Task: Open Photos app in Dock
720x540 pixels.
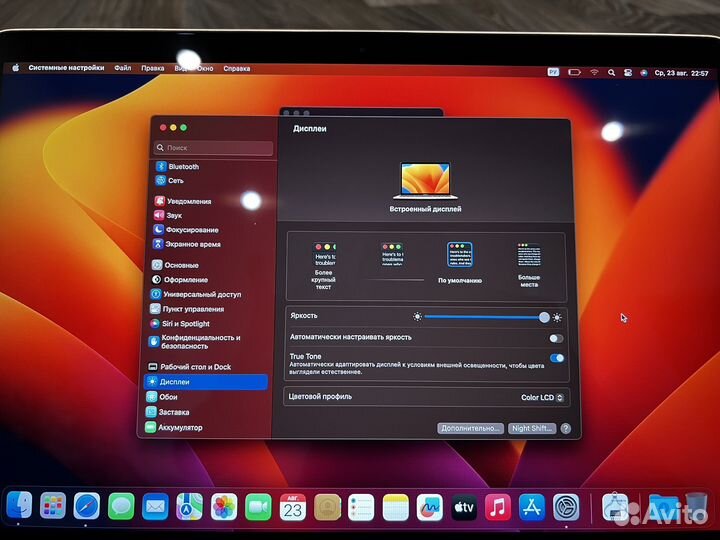Action: (224, 507)
